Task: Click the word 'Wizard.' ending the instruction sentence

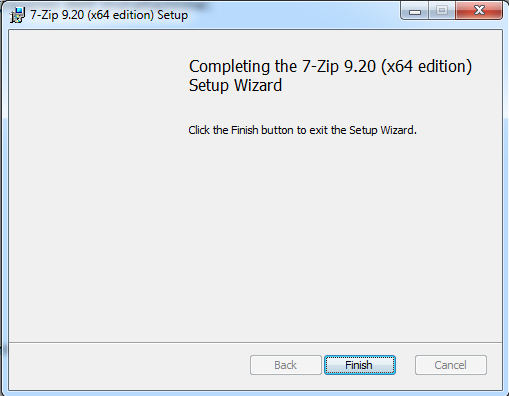Action: [x=399, y=130]
